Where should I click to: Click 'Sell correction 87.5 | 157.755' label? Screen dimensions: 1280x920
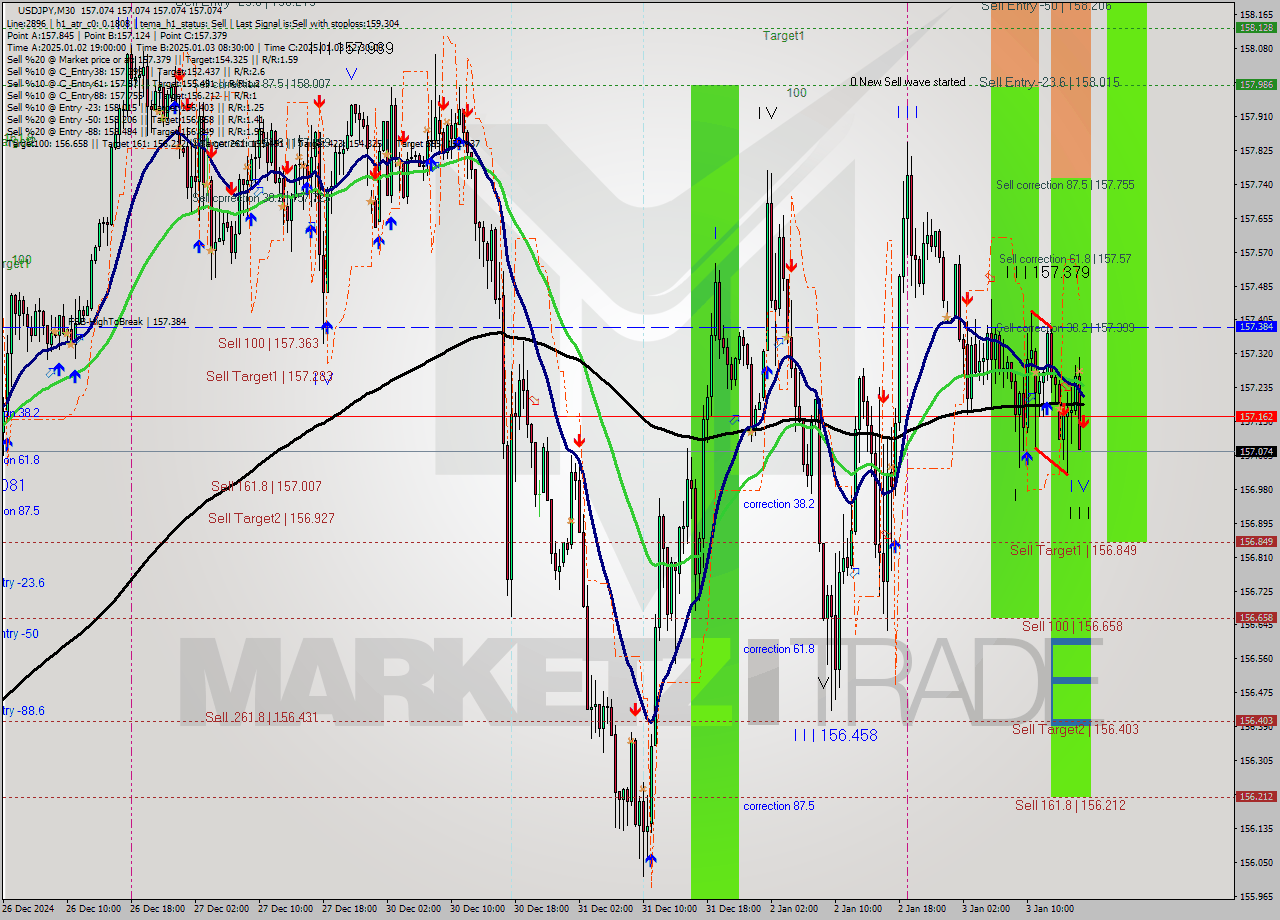(x=1065, y=185)
